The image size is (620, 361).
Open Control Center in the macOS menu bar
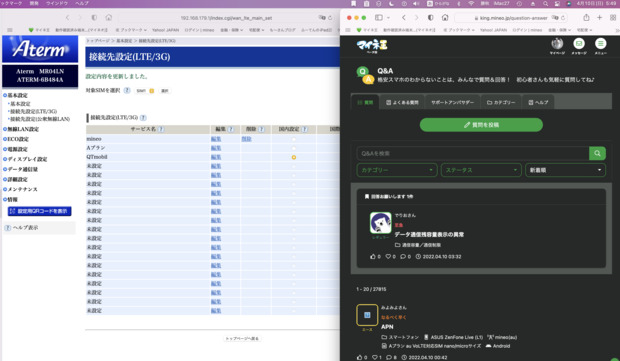point(557,4)
